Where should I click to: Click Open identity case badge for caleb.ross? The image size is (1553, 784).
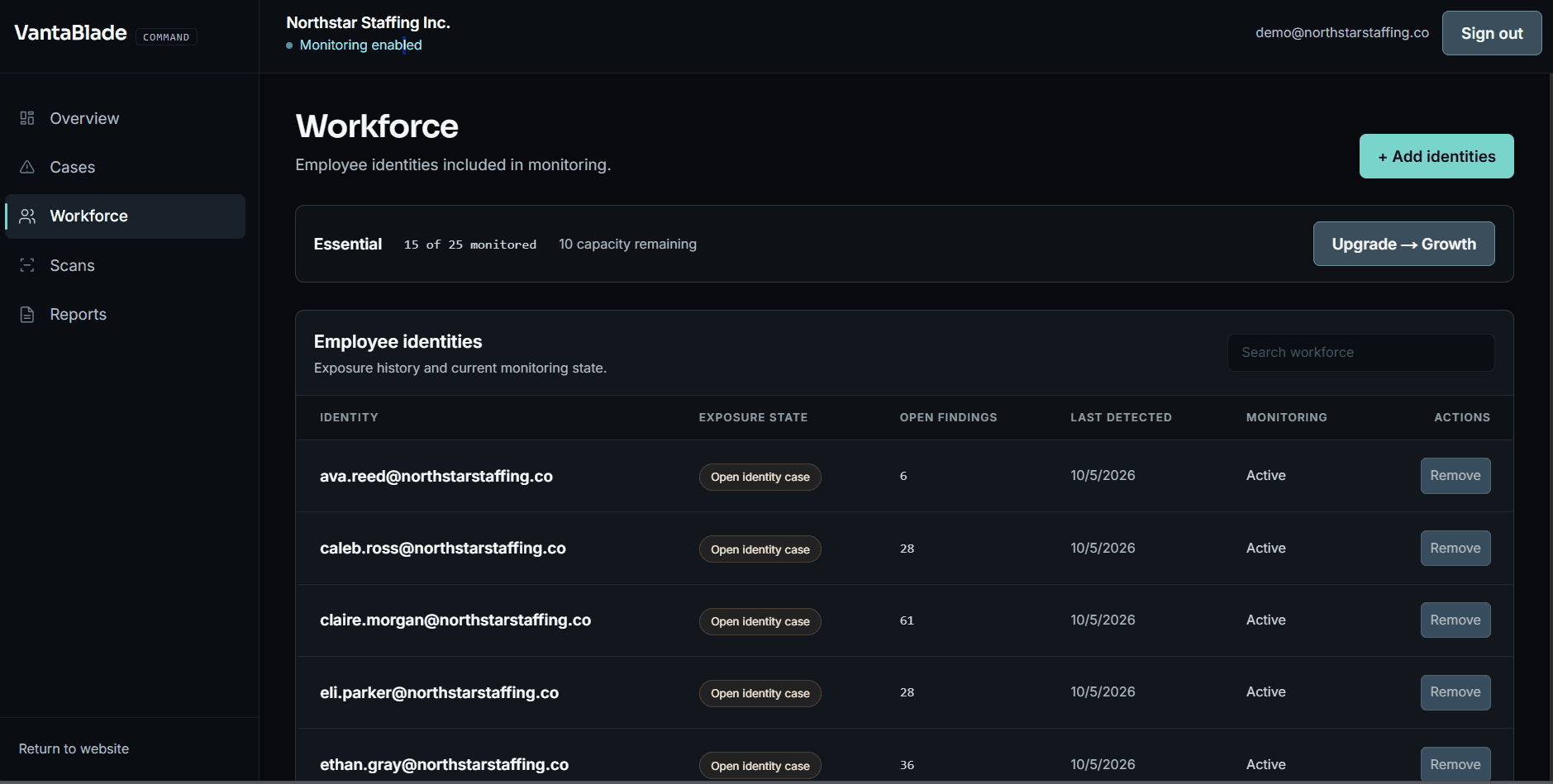(x=760, y=549)
